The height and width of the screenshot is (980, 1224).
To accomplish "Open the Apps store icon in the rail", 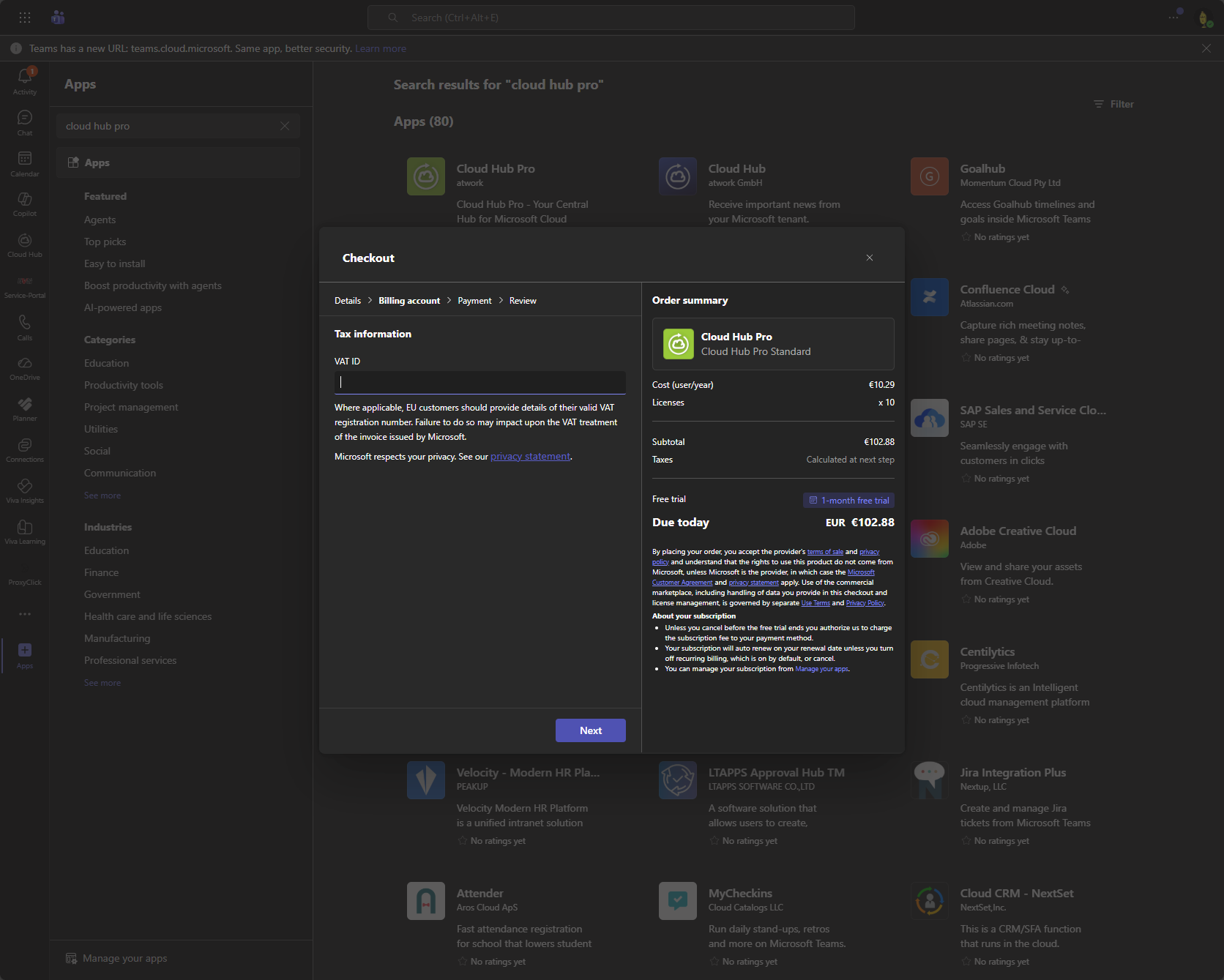I will tap(25, 655).
